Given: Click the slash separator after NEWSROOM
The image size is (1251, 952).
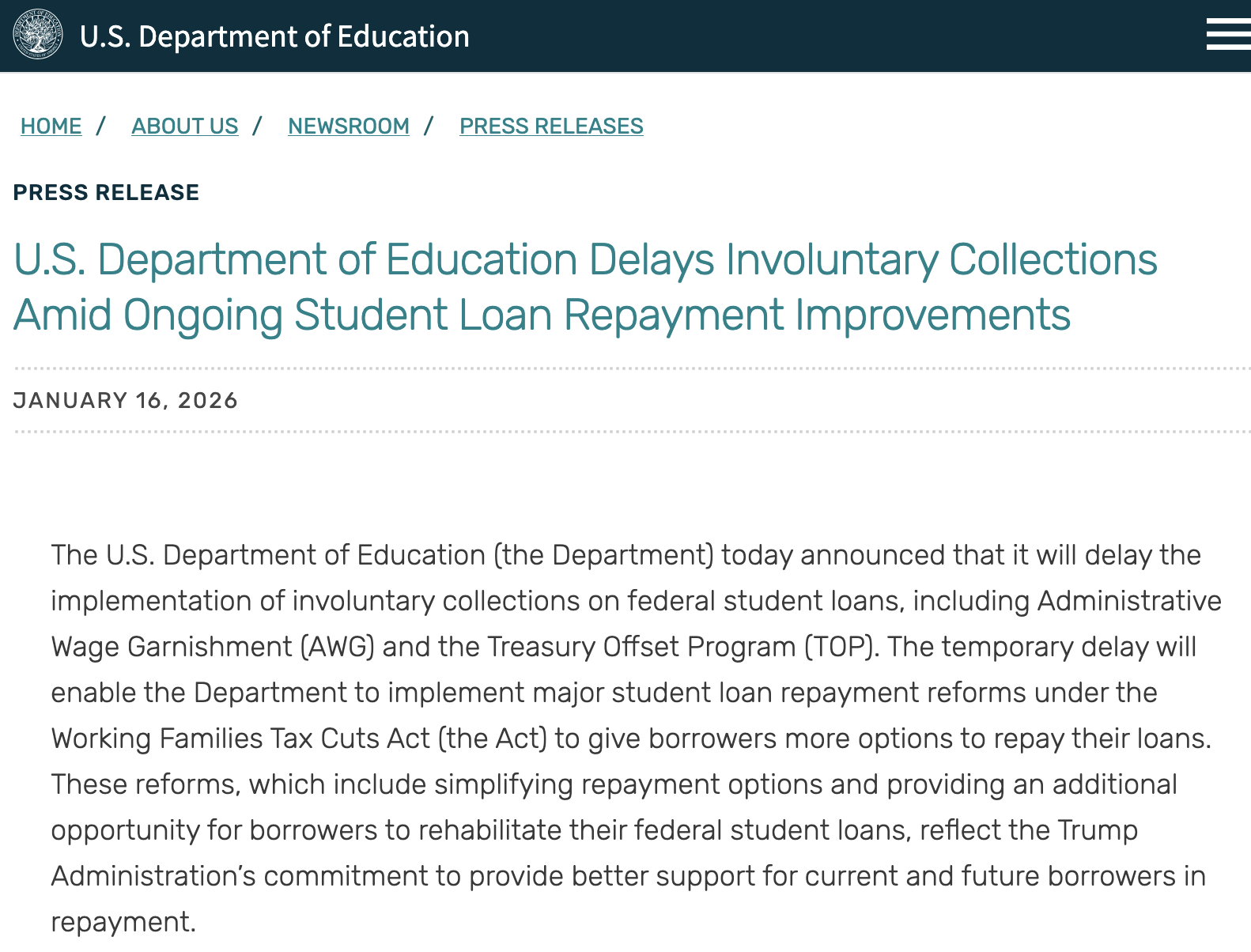Looking at the screenshot, I should coord(429,127).
